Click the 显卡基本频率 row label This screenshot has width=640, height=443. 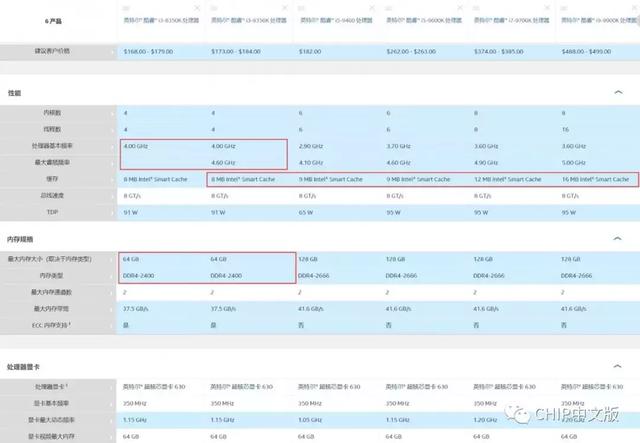point(51,403)
